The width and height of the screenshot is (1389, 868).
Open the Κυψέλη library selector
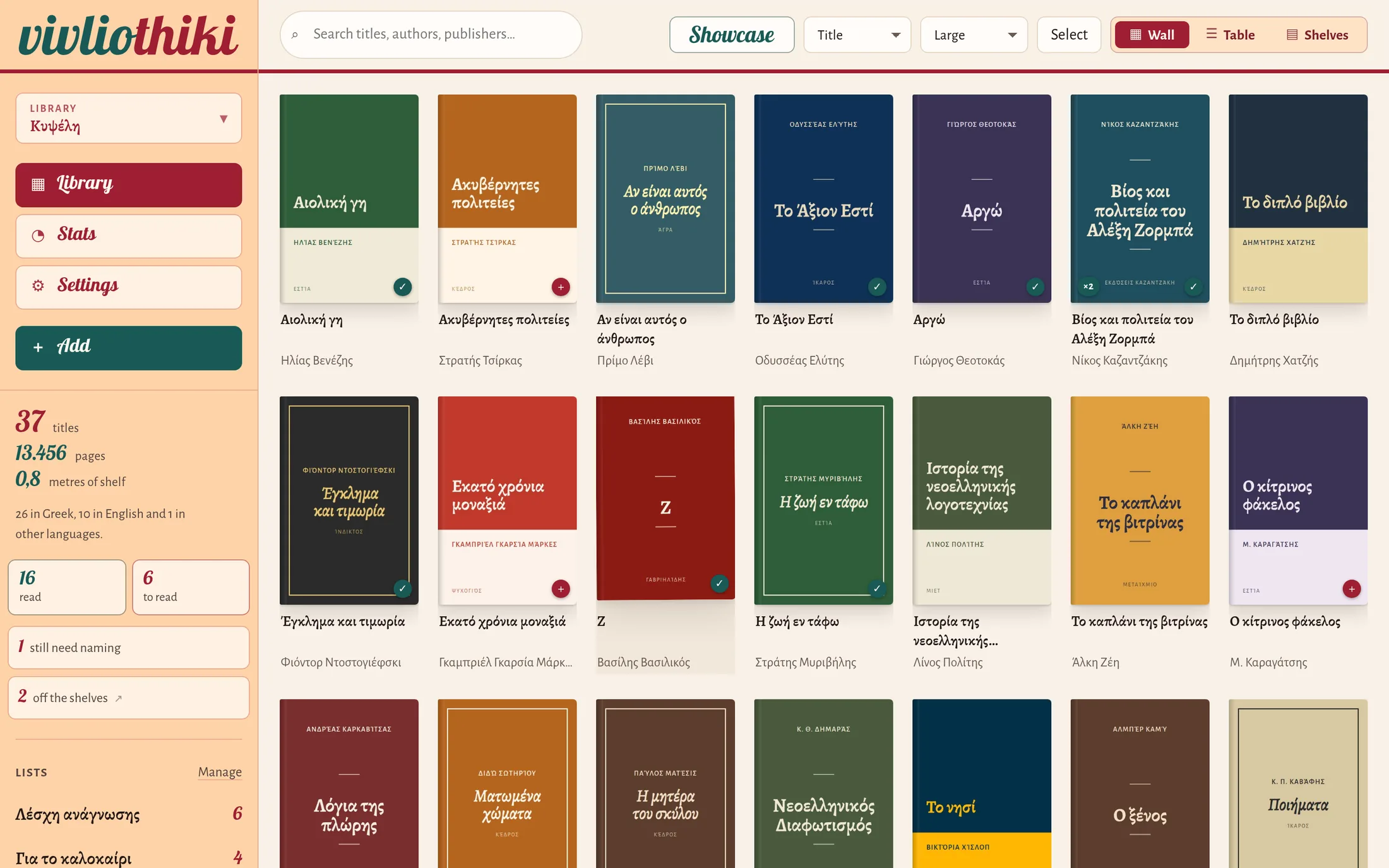[129, 118]
